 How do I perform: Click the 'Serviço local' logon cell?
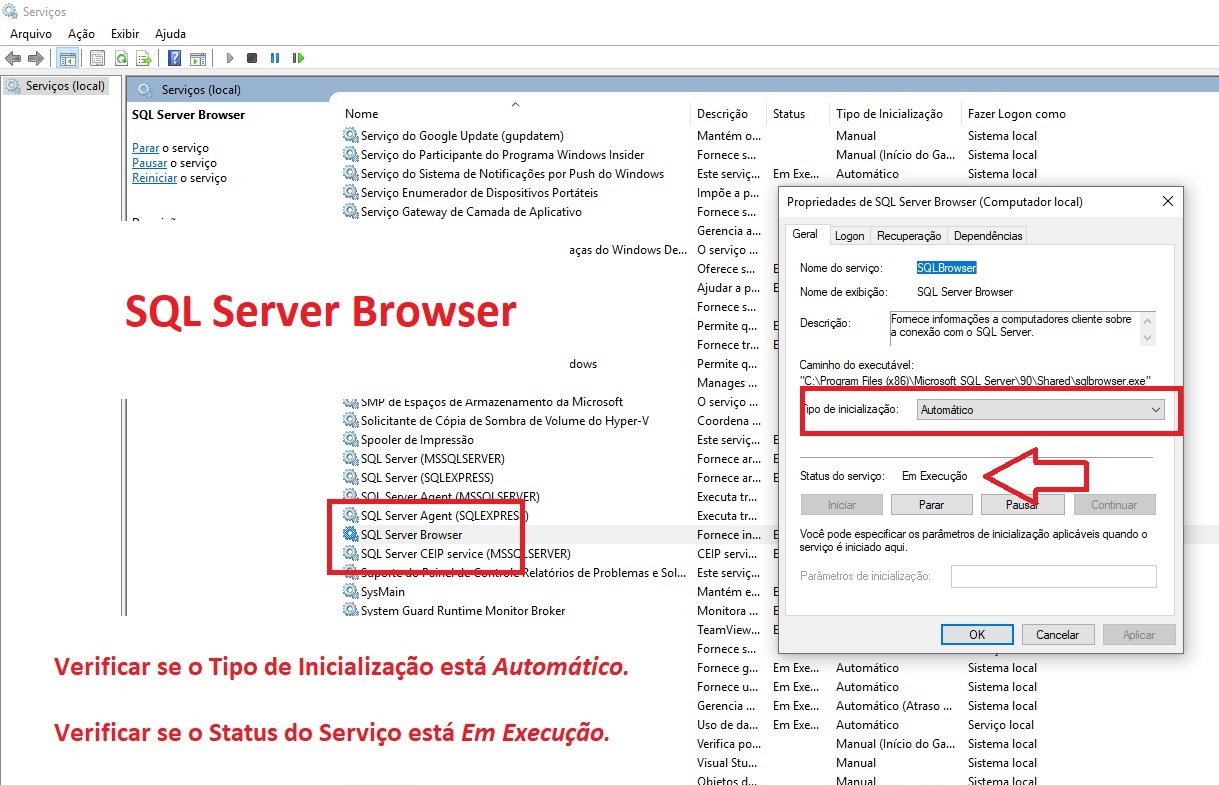(1001, 725)
